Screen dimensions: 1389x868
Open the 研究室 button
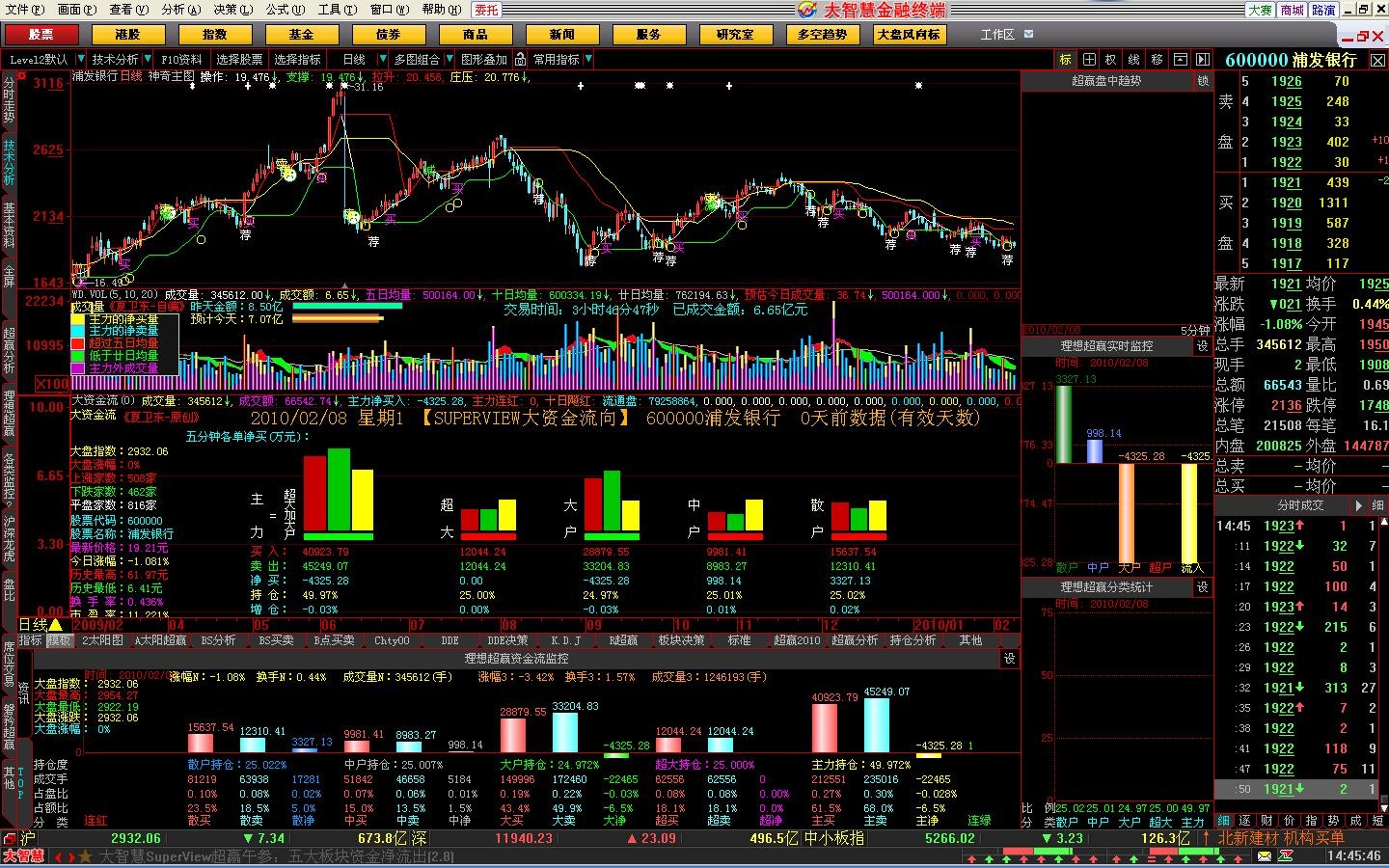735,35
